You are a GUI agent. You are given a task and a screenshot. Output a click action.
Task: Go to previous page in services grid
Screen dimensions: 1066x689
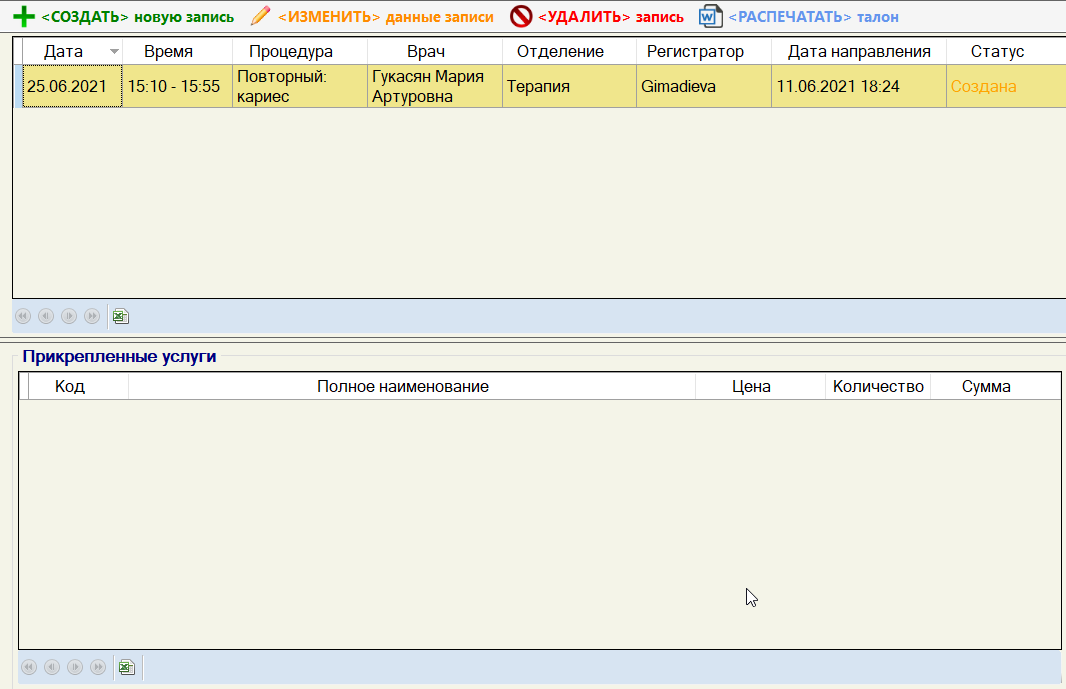pos(52,667)
